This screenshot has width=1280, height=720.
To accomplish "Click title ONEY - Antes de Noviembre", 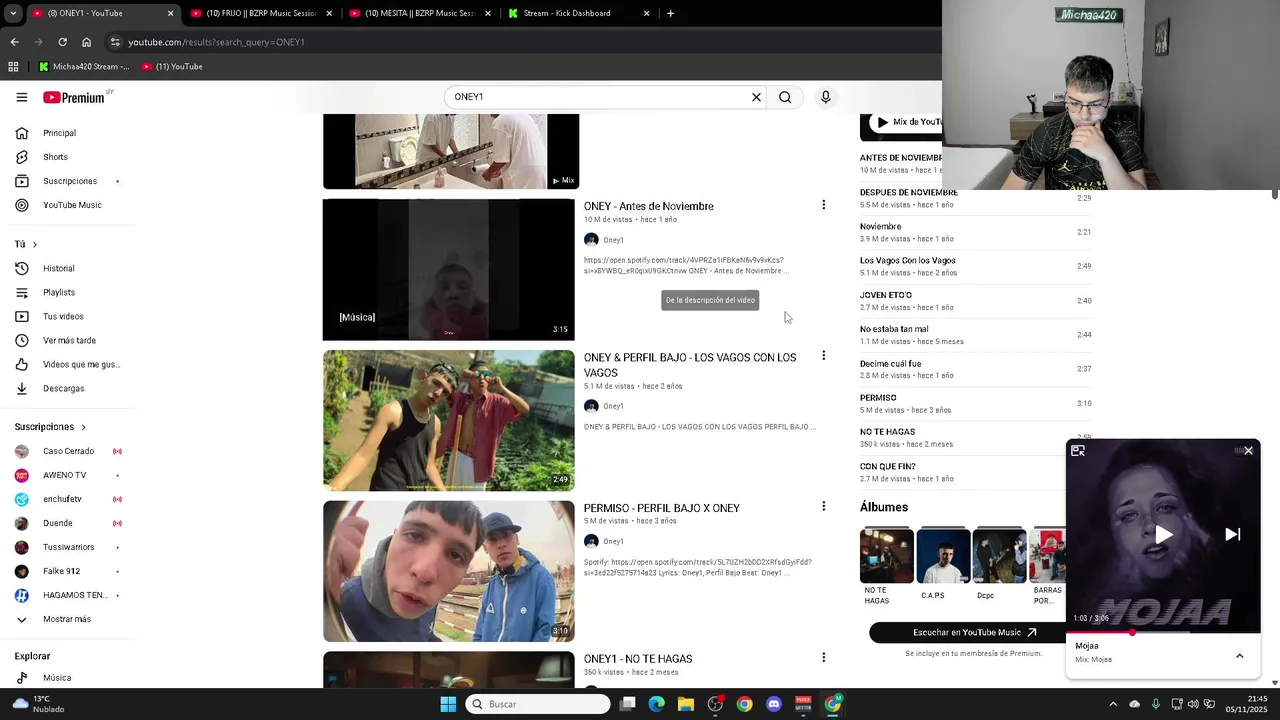I will tap(649, 206).
